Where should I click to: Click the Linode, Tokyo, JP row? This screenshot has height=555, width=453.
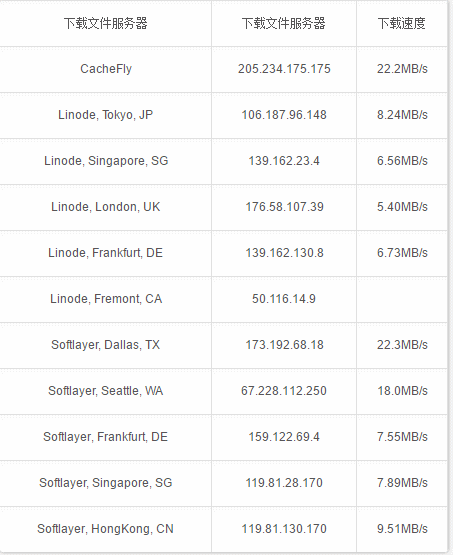224,115
